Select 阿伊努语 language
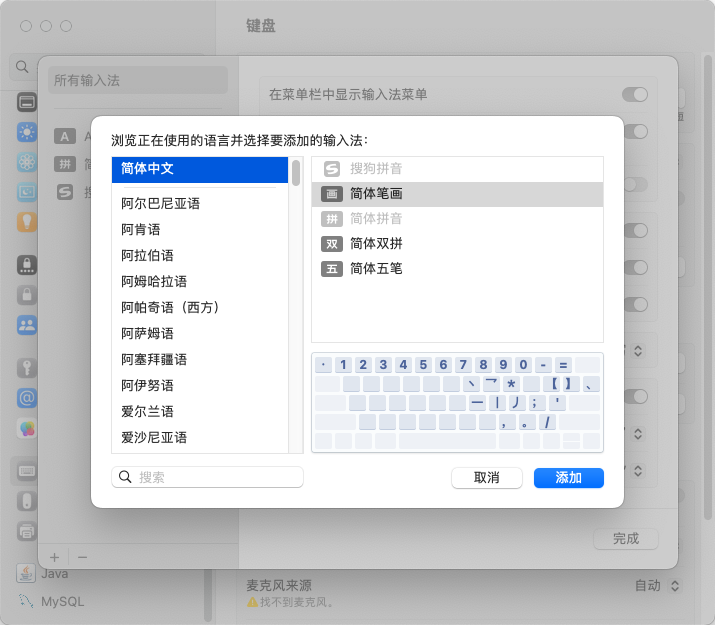 (147, 385)
